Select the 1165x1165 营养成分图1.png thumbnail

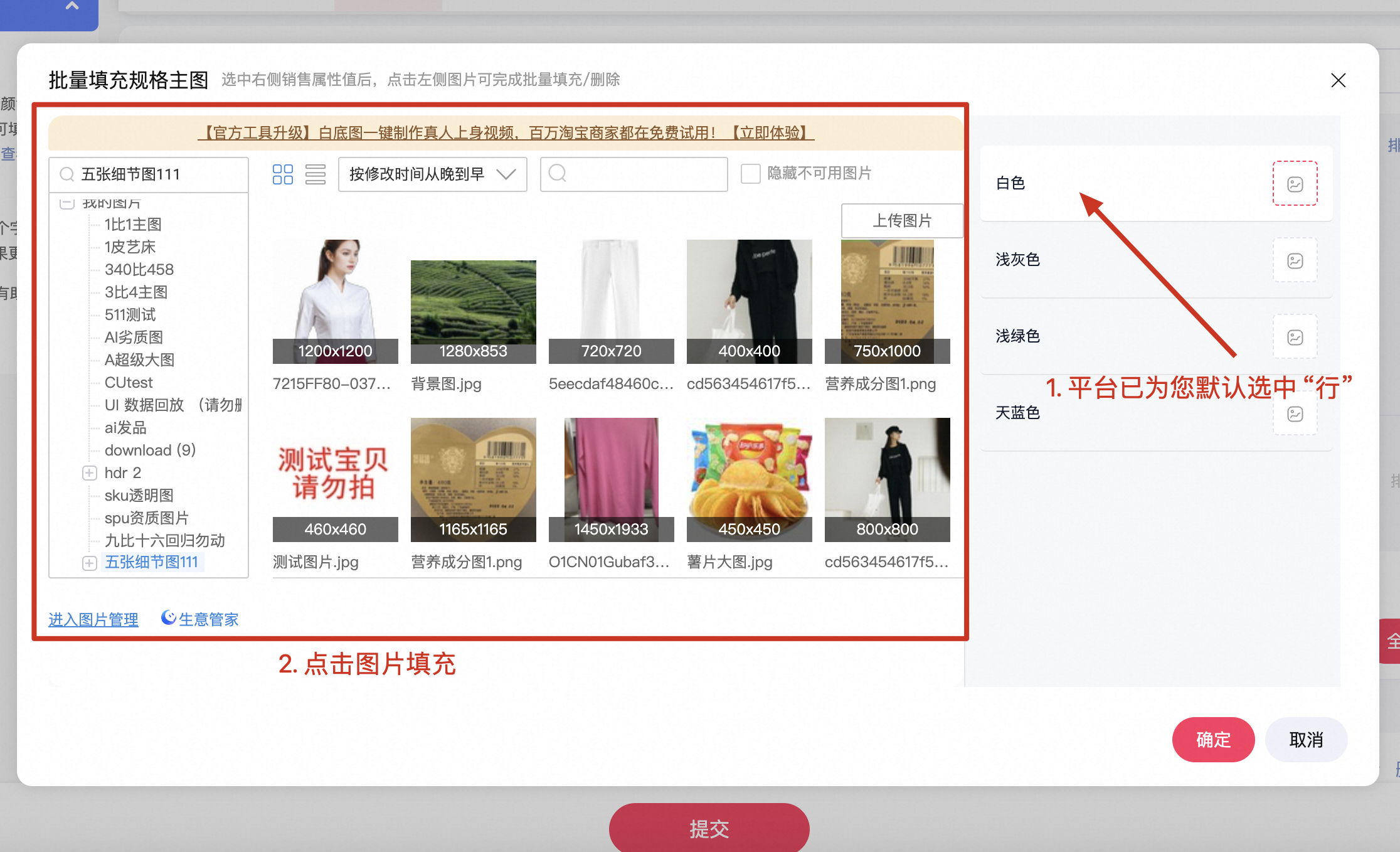pos(474,480)
